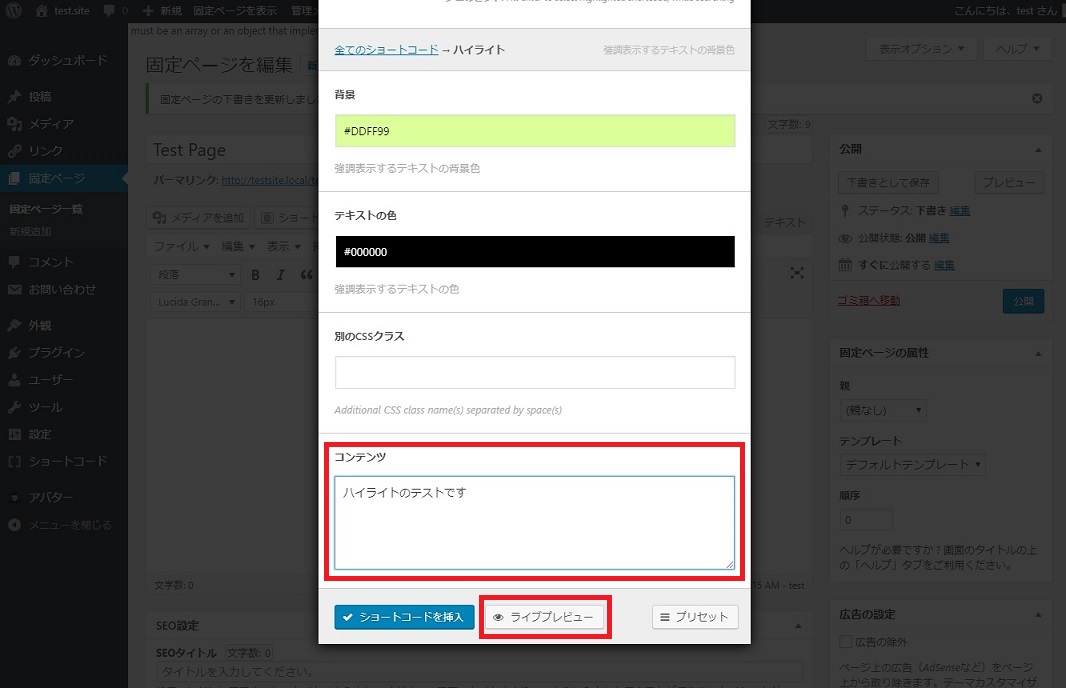Screen dimensions: 1066x688
Task: Dismiss the draft updated notice
Action: 1037,98
